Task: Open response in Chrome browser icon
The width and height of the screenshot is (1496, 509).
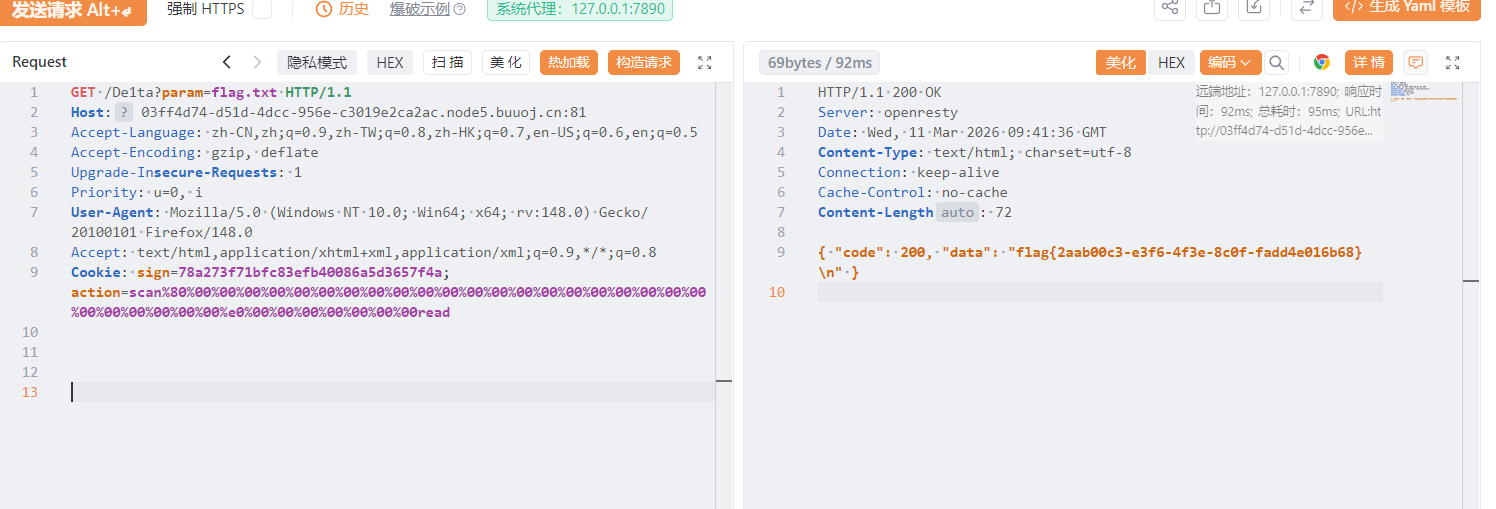Action: pyautogui.click(x=1321, y=62)
